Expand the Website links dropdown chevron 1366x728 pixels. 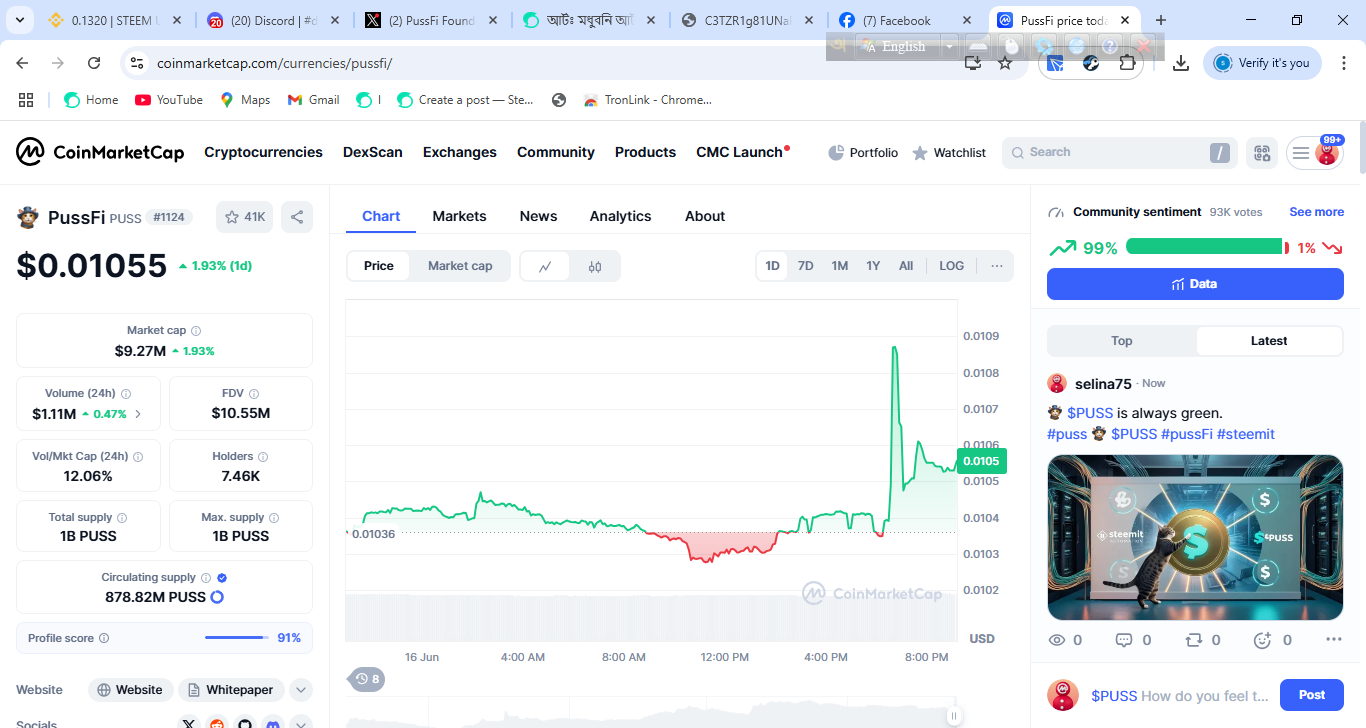[301, 690]
